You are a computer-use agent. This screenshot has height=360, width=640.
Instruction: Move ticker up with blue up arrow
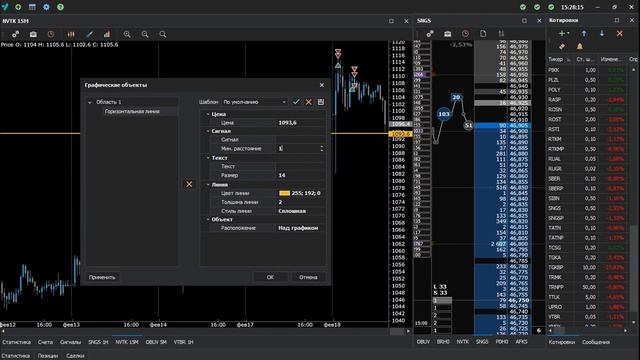584,33
